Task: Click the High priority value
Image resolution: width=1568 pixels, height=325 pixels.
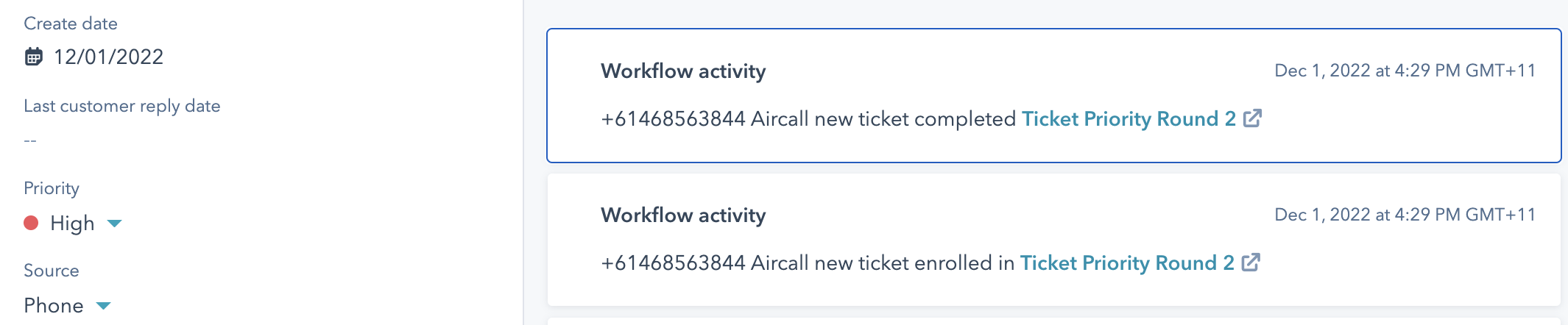Action: [72, 223]
